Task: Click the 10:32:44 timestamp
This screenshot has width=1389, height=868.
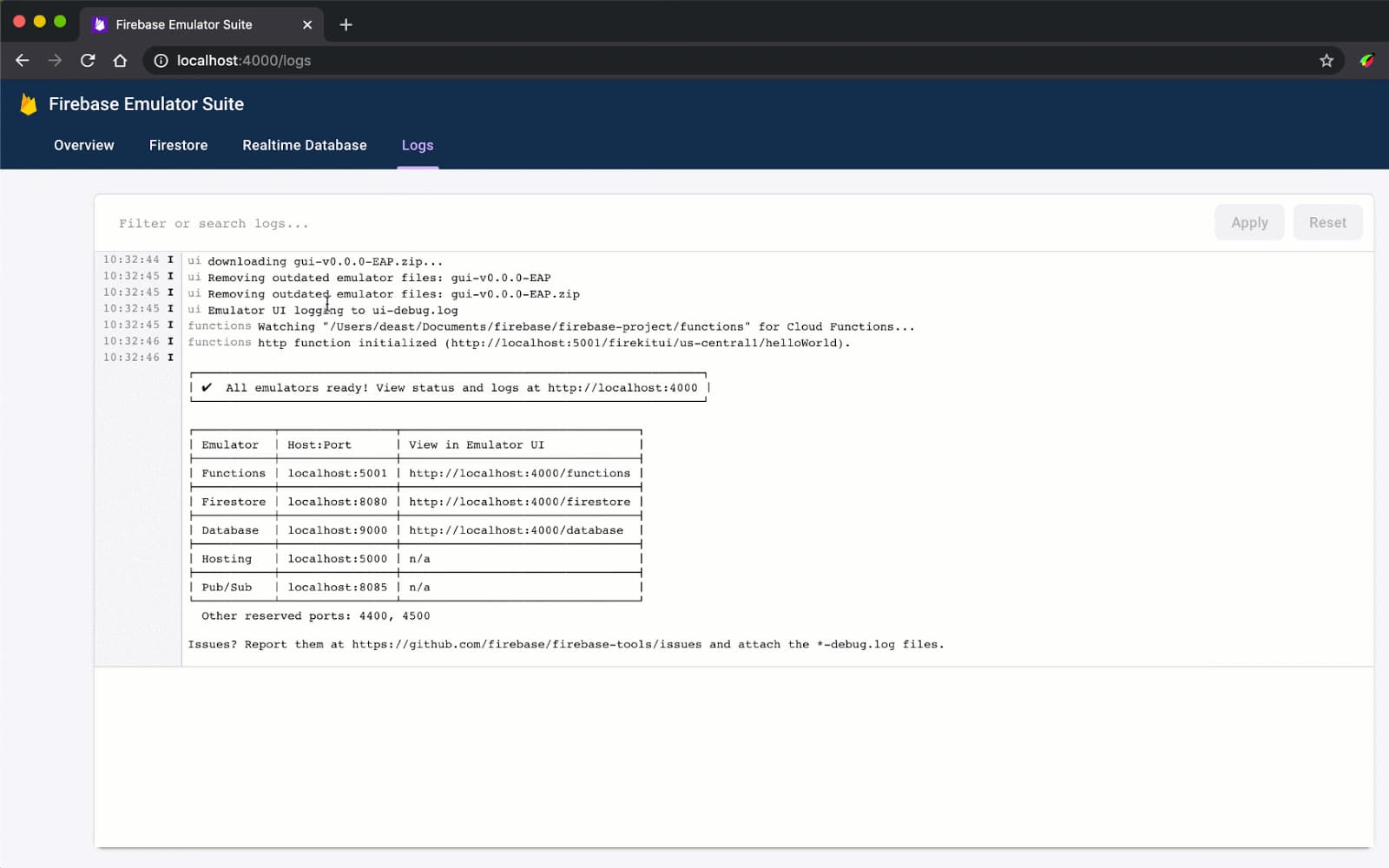Action: tap(131, 260)
